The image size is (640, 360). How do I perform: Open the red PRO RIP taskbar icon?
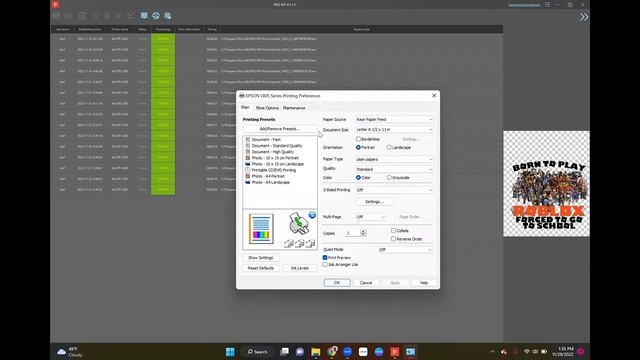(395, 351)
